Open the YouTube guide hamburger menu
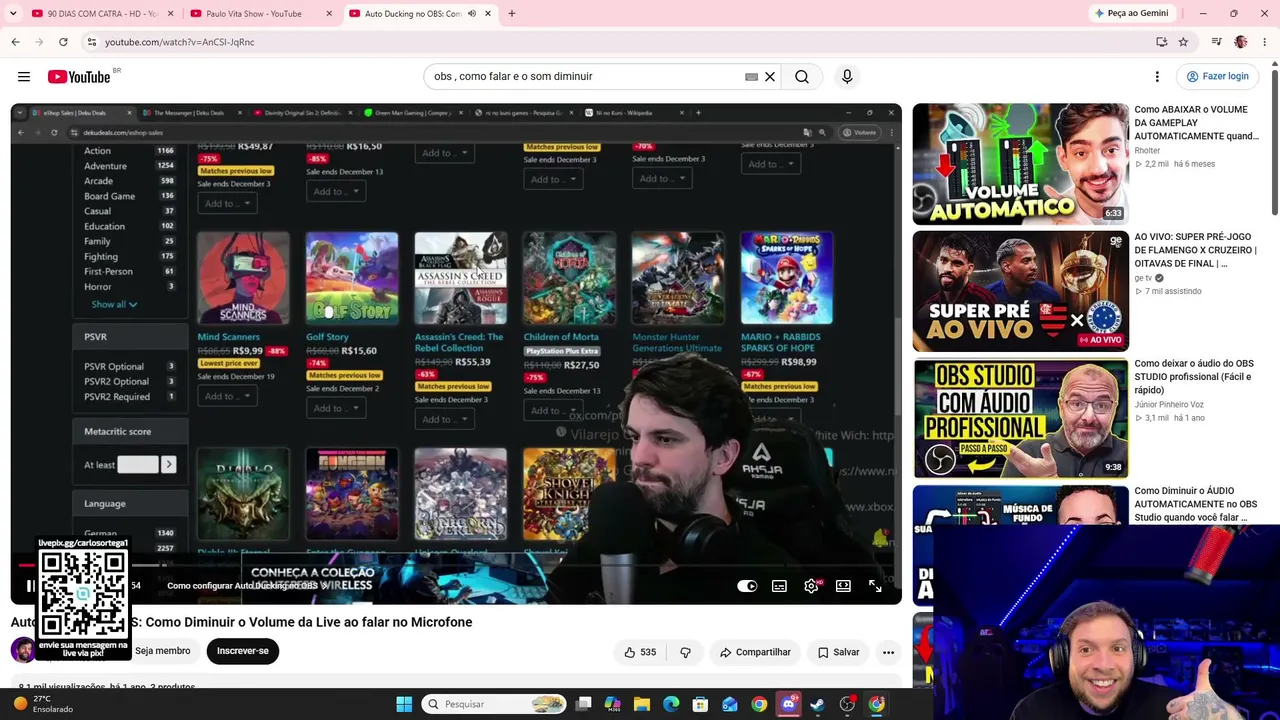This screenshot has width=1280, height=720. click(24, 77)
